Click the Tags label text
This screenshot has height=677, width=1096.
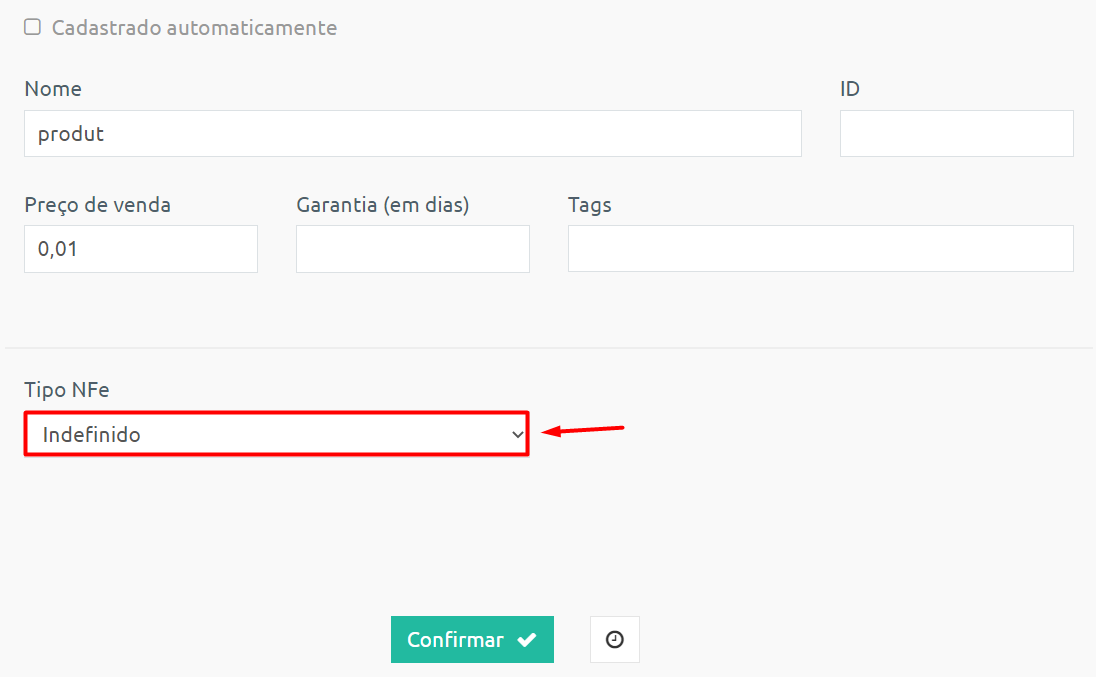590,205
